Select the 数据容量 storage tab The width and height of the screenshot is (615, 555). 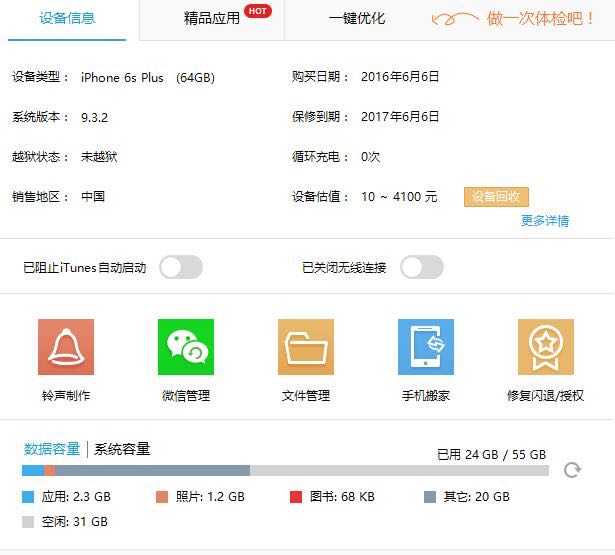[x=52, y=449]
